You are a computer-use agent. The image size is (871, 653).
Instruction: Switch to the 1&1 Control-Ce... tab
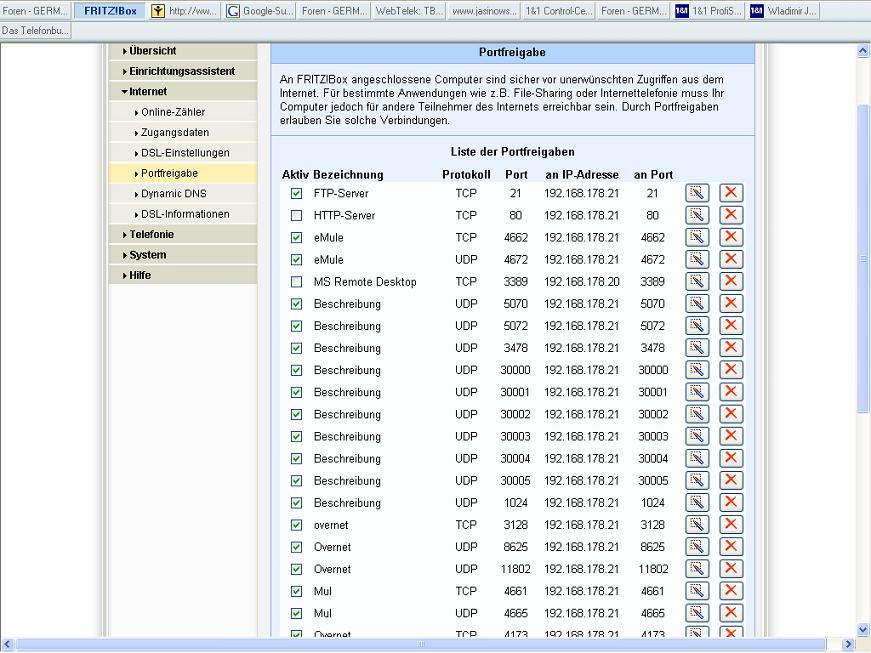point(558,11)
